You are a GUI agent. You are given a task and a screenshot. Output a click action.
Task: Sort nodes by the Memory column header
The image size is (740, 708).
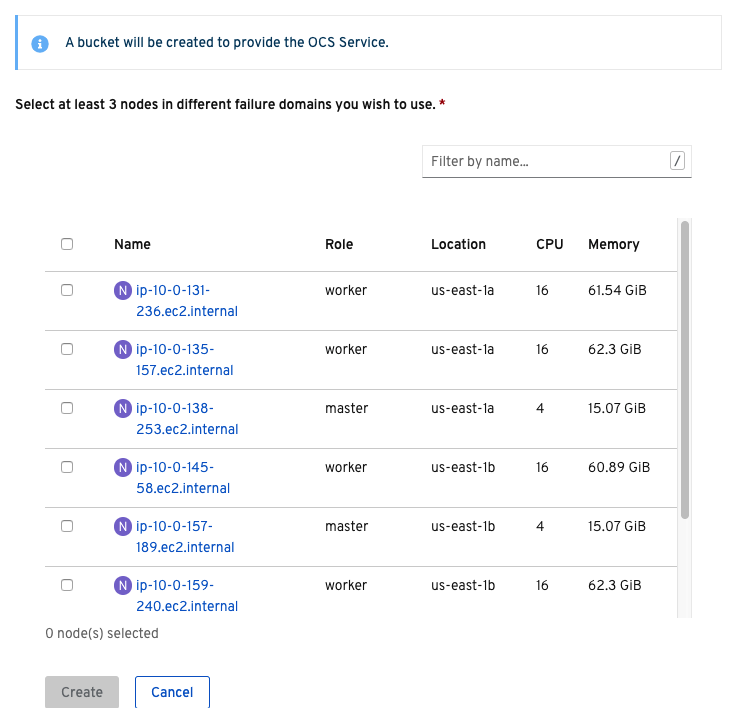[613, 244]
